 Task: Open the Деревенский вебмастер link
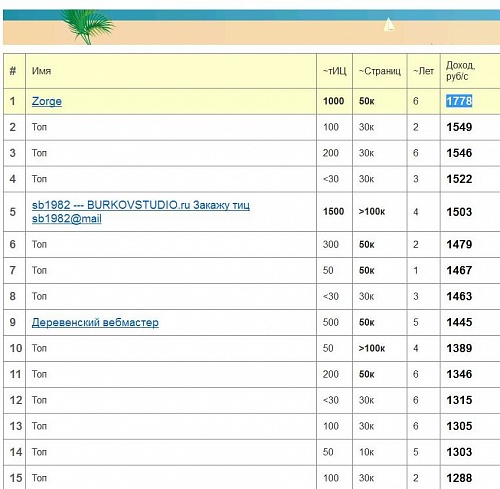coord(95,322)
